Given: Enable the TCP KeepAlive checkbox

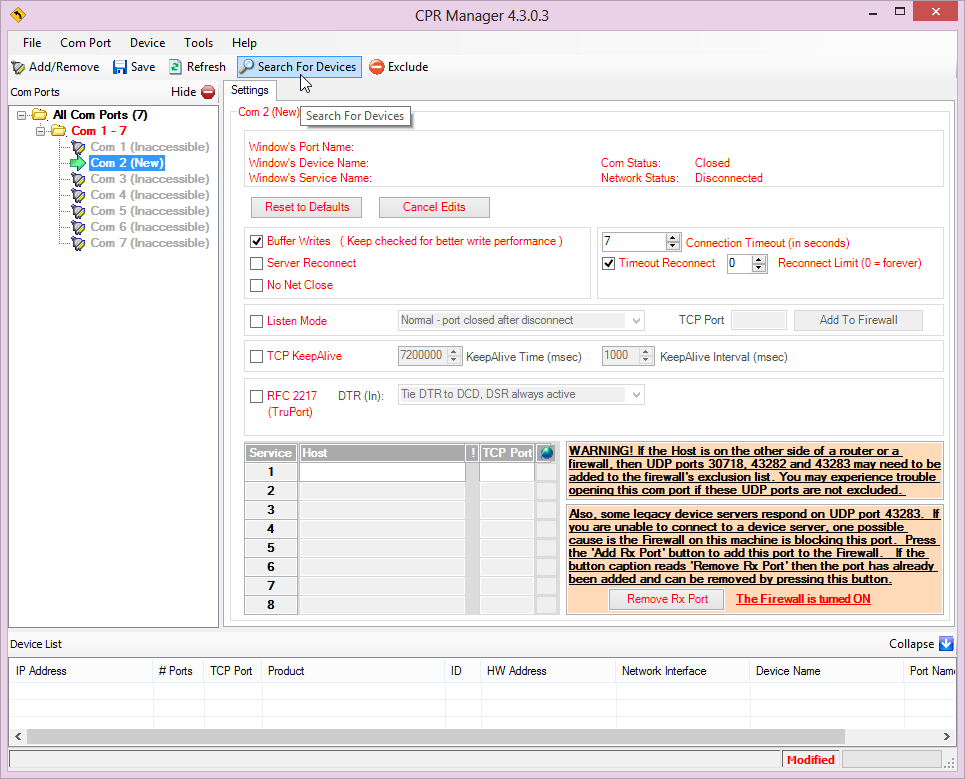Looking at the screenshot, I should (x=257, y=356).
